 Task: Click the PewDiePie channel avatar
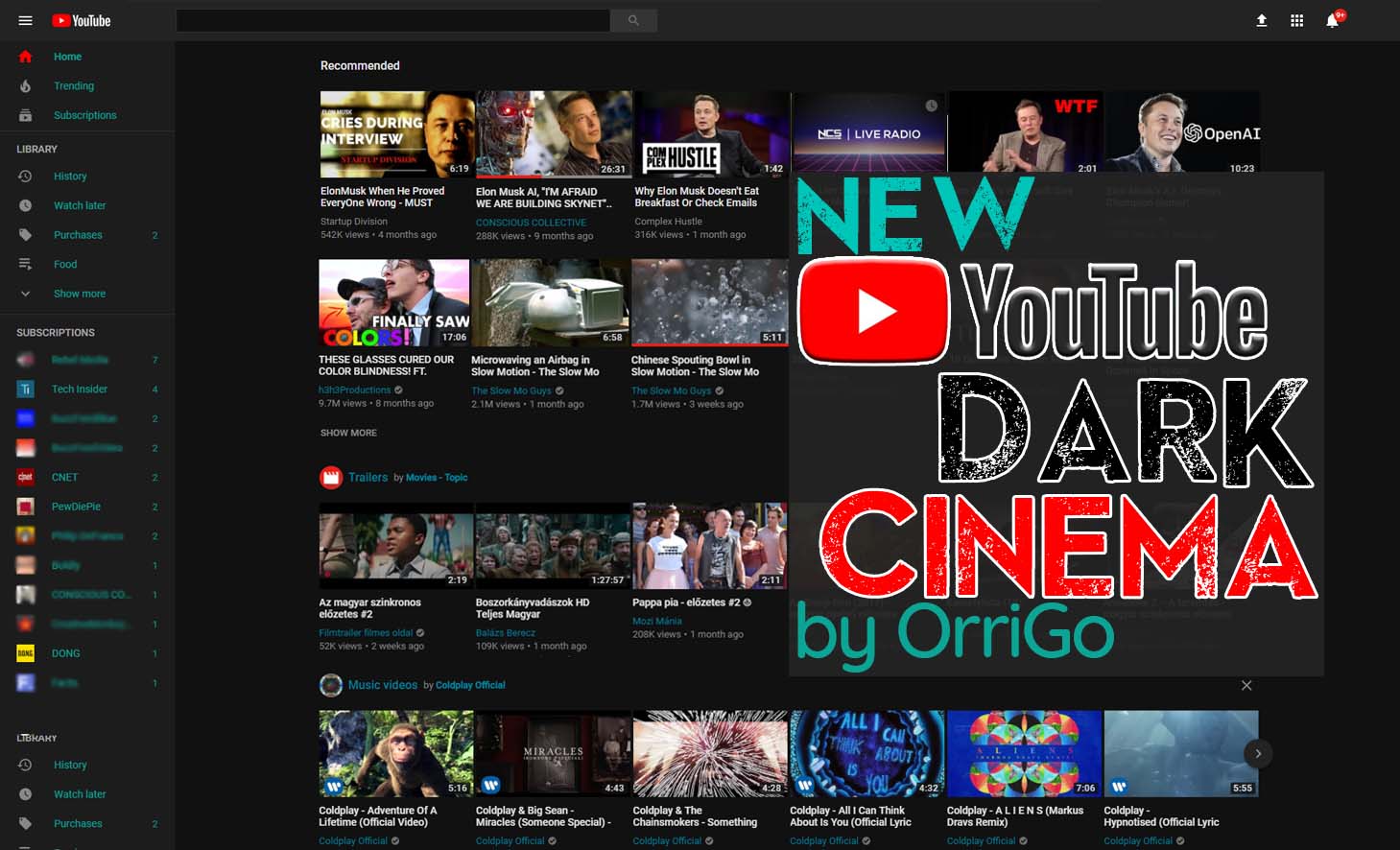pos(26,507)
